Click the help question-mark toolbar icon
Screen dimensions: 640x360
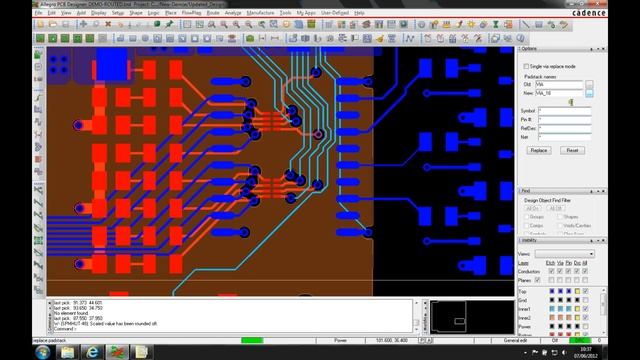(520, 38)
